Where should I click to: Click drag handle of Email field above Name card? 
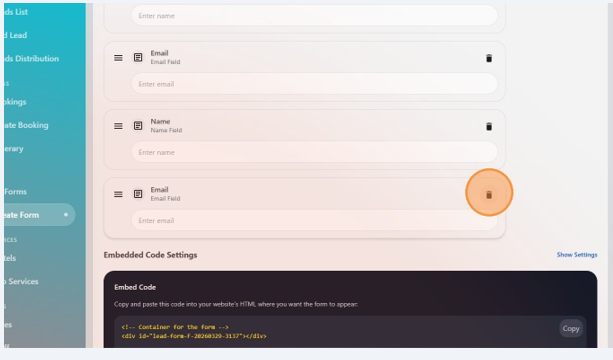pos(118,58)
